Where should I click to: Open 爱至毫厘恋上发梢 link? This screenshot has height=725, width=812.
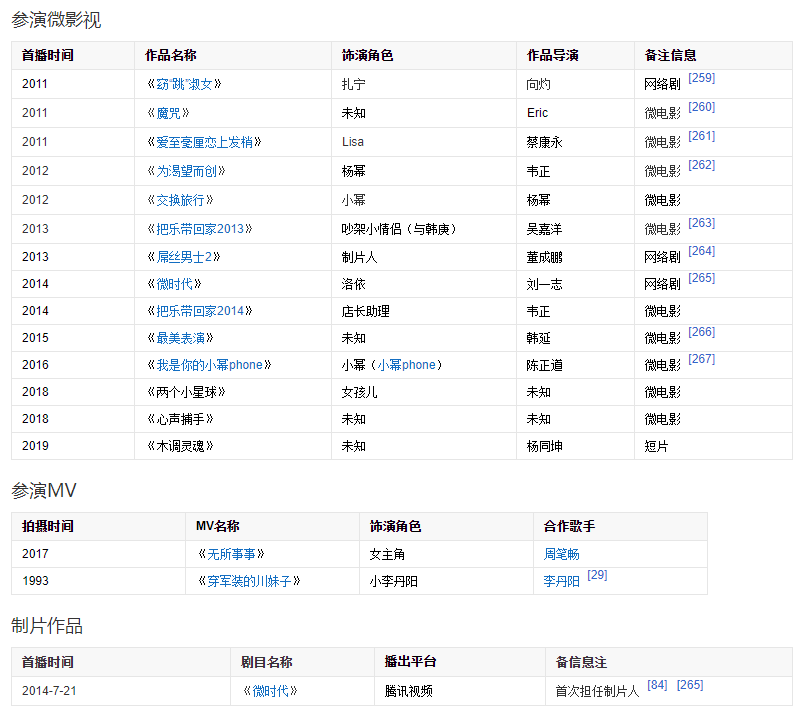(x=204, y=142)
